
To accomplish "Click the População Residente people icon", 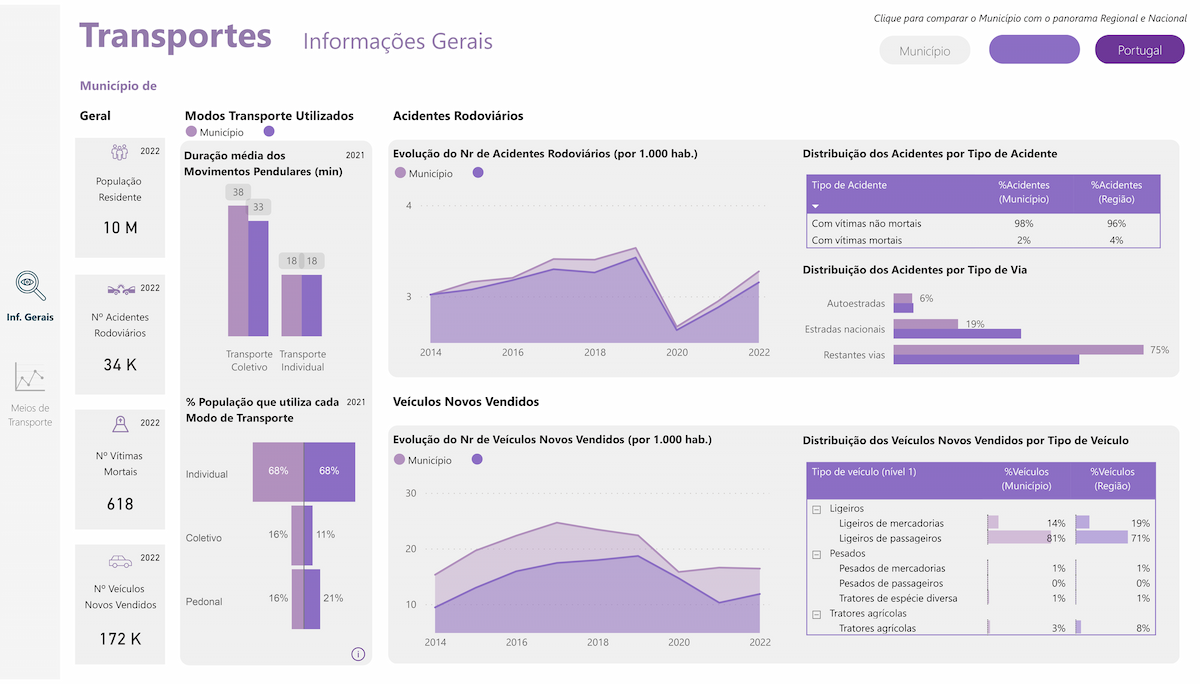I will point(120,152).
